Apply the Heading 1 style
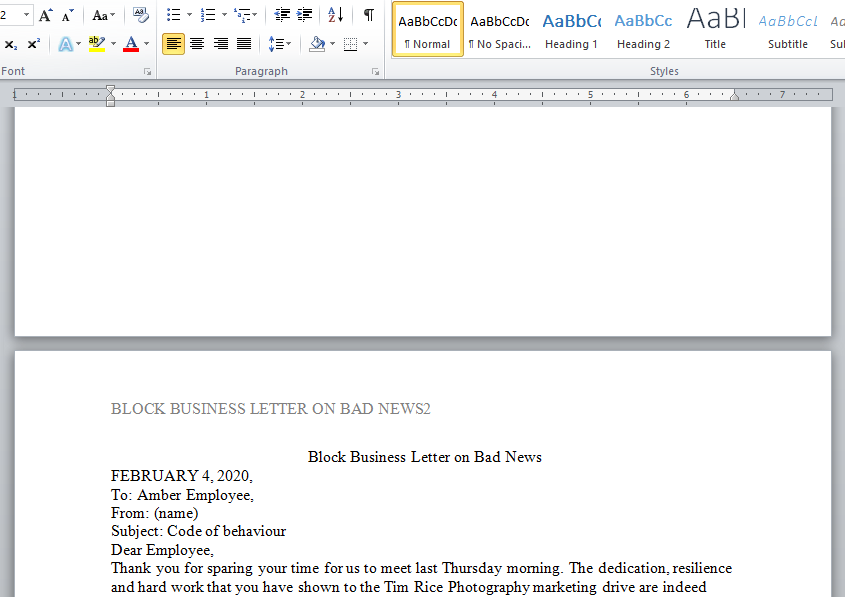Viewport: 845px width, 597px height. 571,29
